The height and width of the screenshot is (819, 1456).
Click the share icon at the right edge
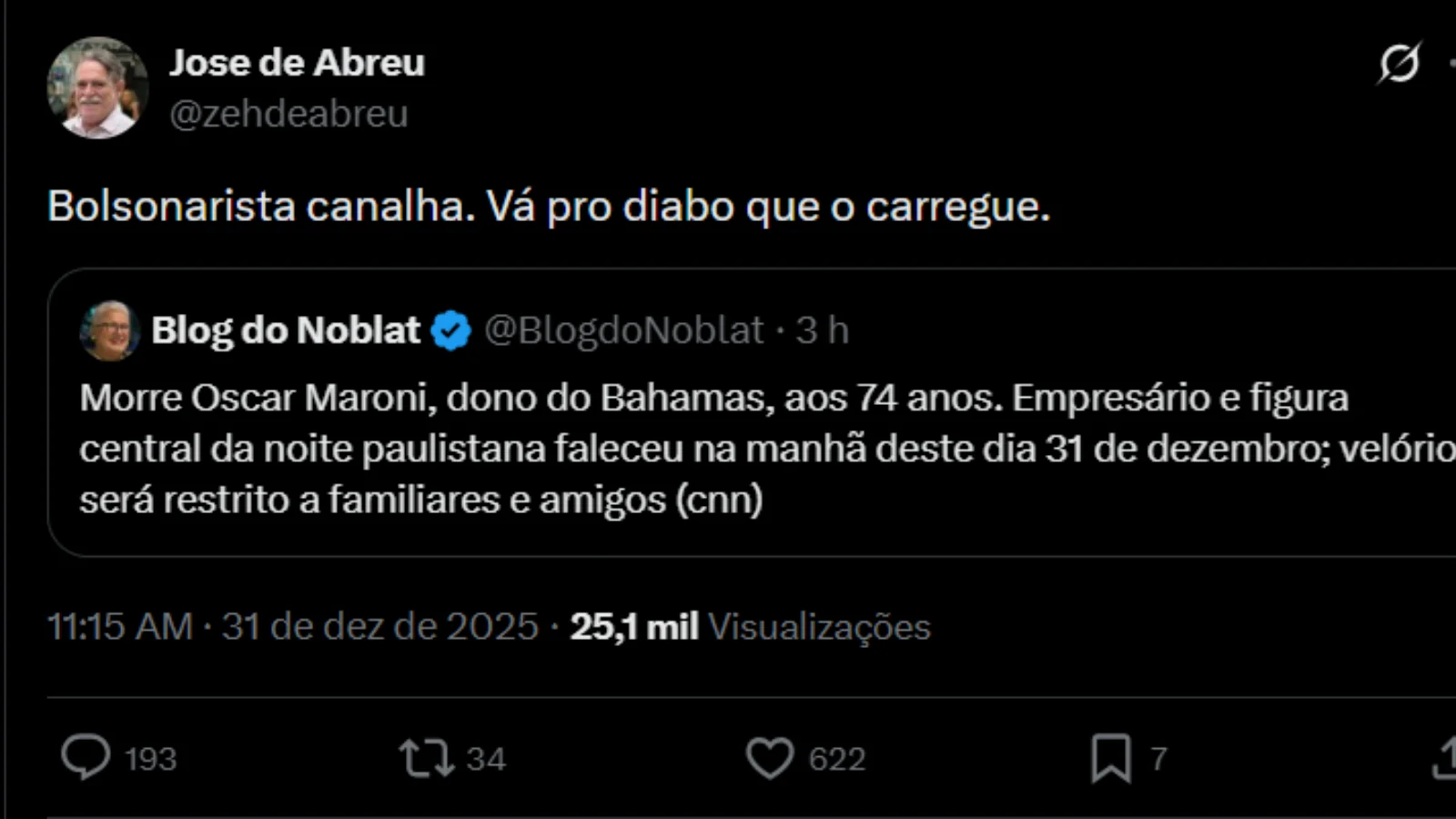tap(1445, 758)
